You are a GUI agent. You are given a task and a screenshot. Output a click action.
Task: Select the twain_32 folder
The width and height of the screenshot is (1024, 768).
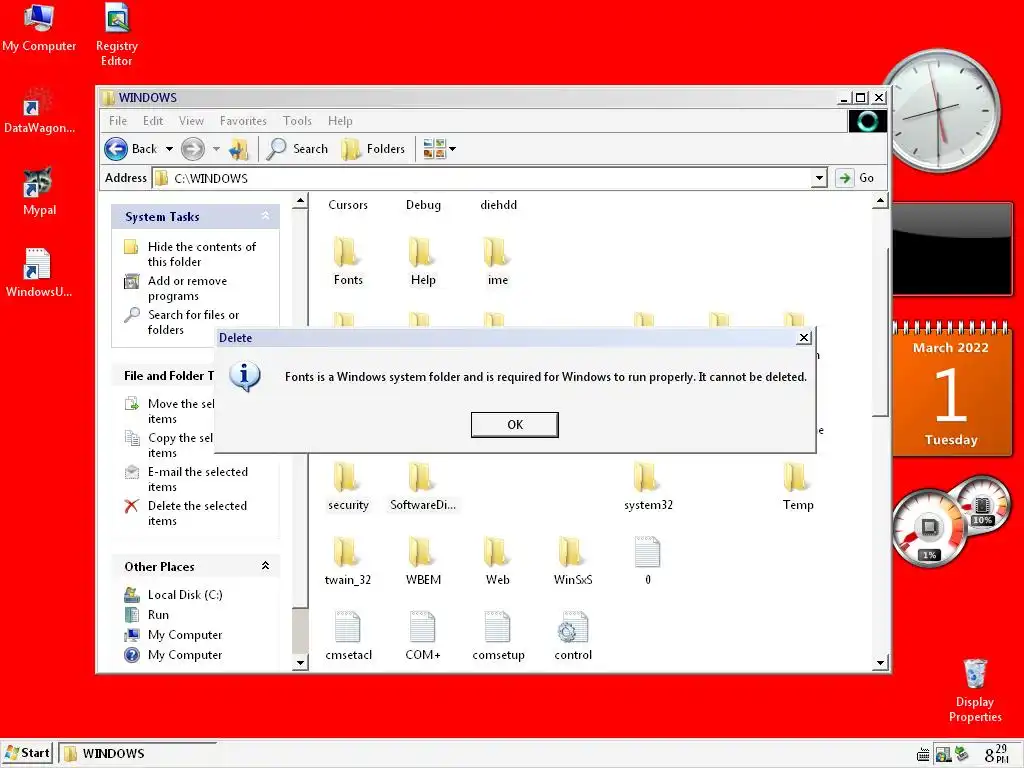[347, 562]
